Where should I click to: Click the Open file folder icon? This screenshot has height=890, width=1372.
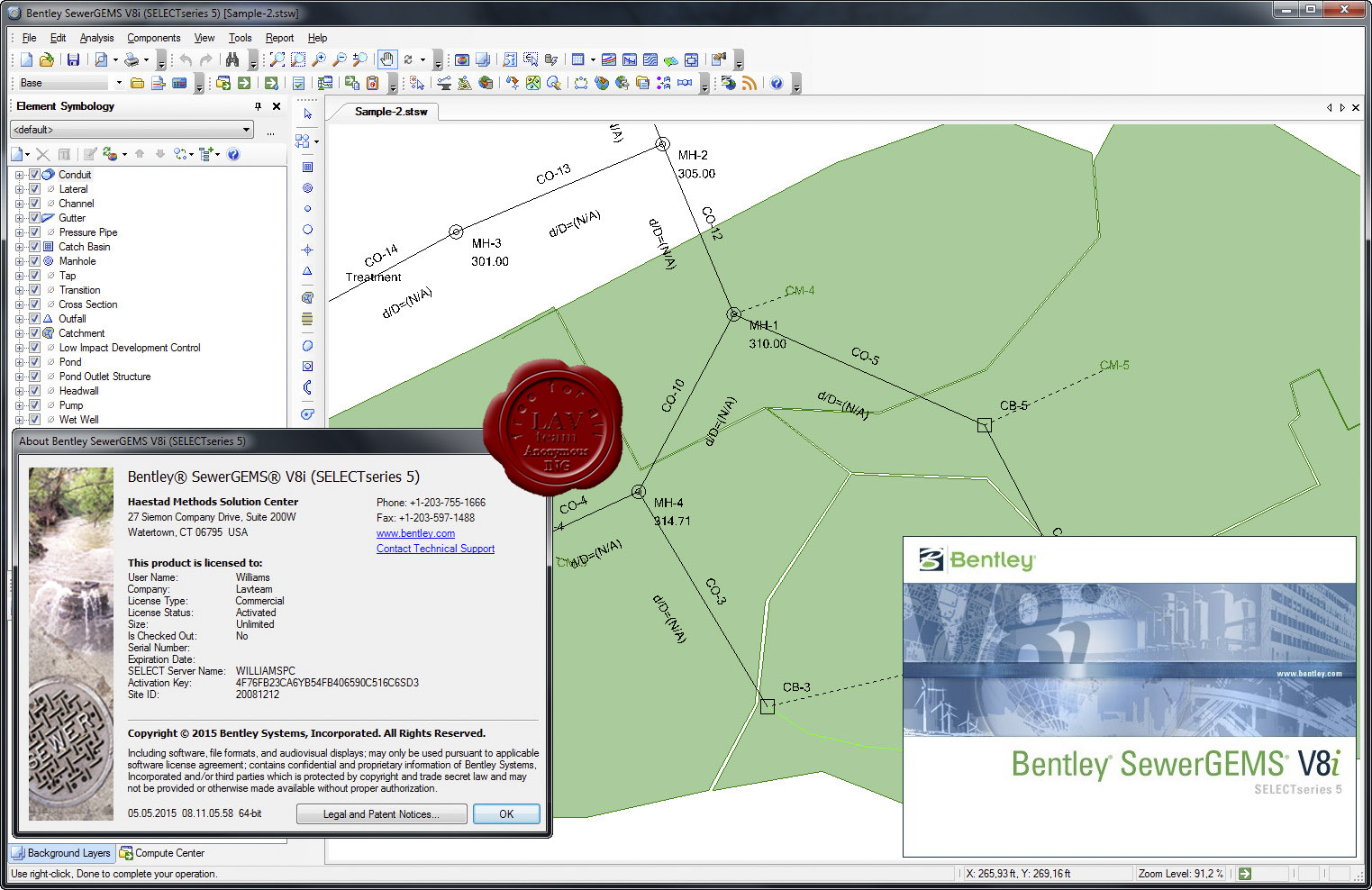[x=46, y=59]
